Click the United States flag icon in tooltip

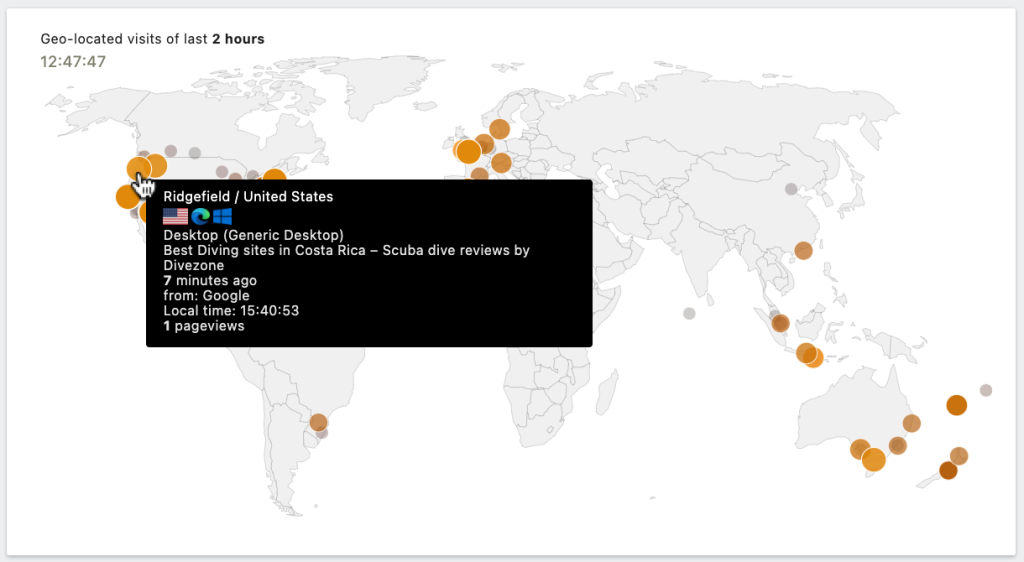(x=175, y=216)
